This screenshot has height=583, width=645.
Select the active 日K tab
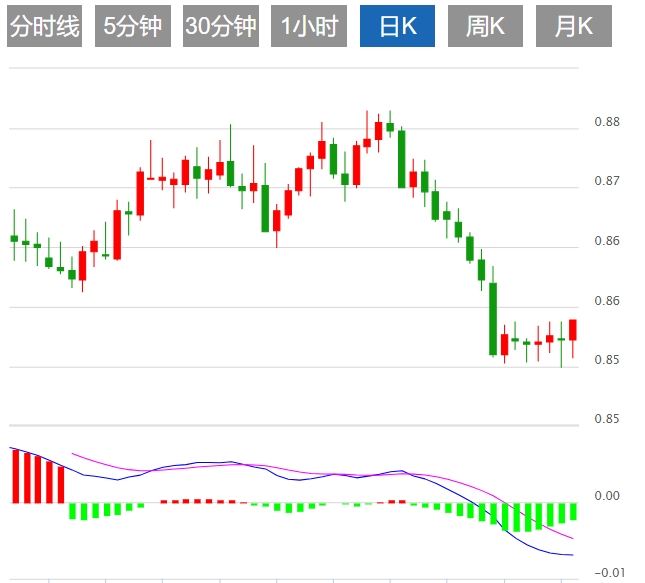397,26
